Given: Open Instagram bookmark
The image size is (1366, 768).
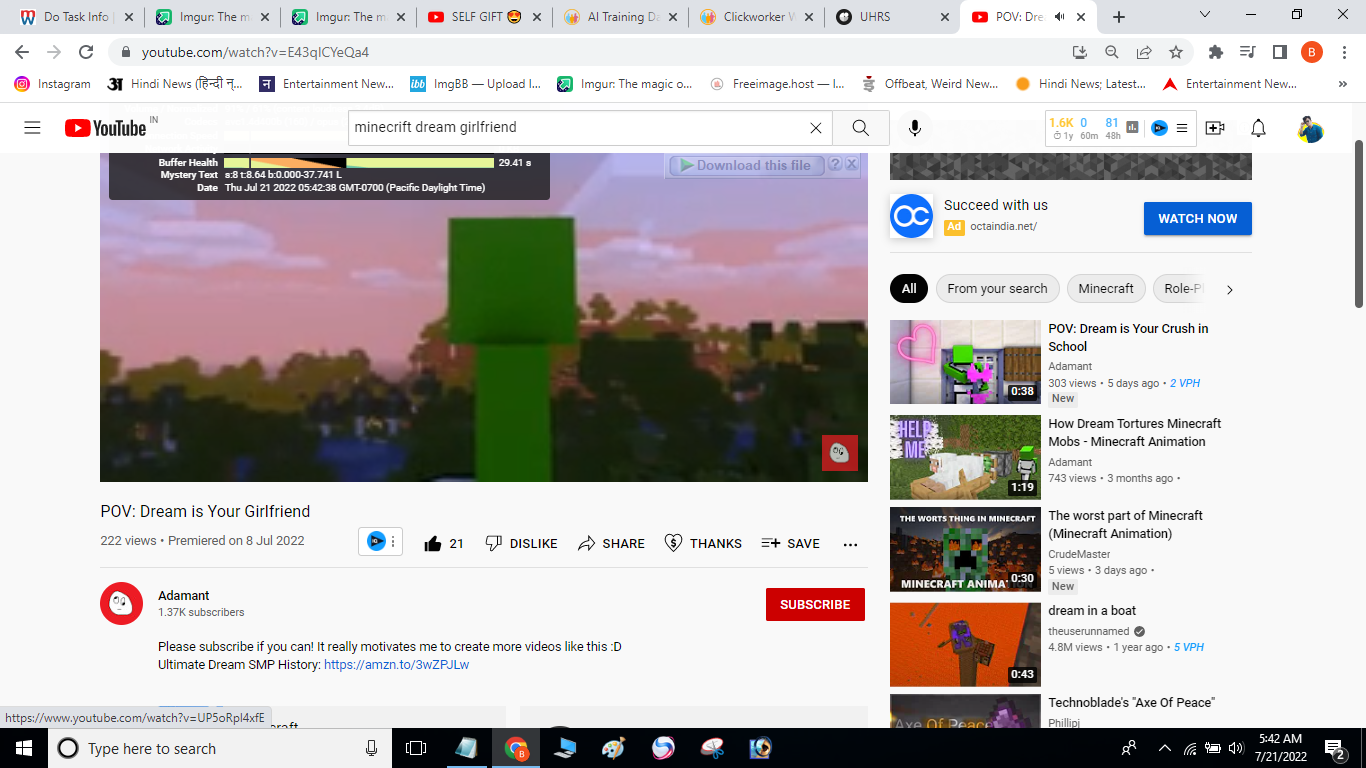Looking at the screenshot, I should pos(52,84).
